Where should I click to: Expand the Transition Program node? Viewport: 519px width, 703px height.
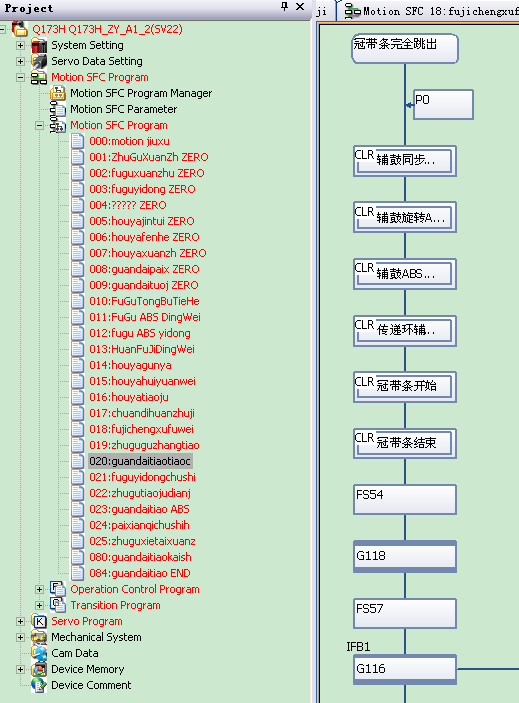39,605
